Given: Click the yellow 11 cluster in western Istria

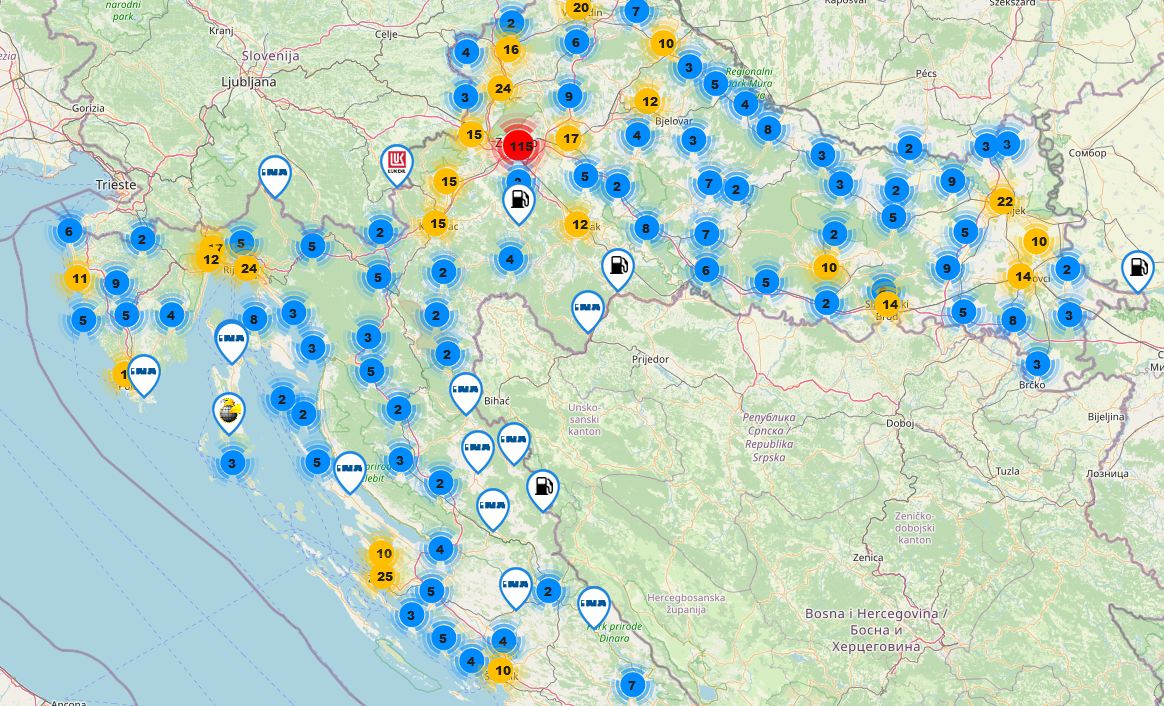Looking at the screenshot, I should pos(80,279).
